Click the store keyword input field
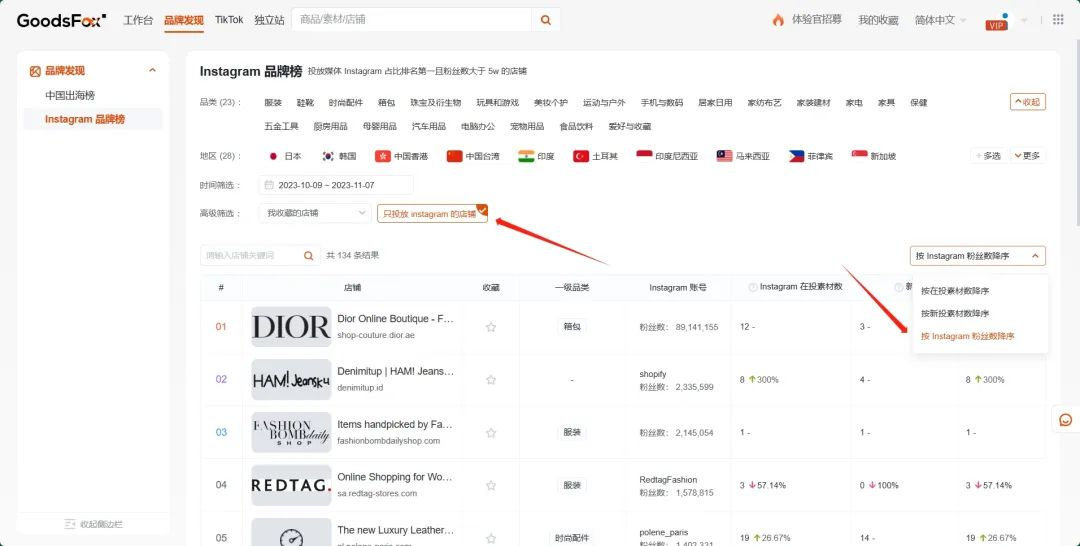The width and height of the screenshot is (1080, 546). click(x=250, y=256)
